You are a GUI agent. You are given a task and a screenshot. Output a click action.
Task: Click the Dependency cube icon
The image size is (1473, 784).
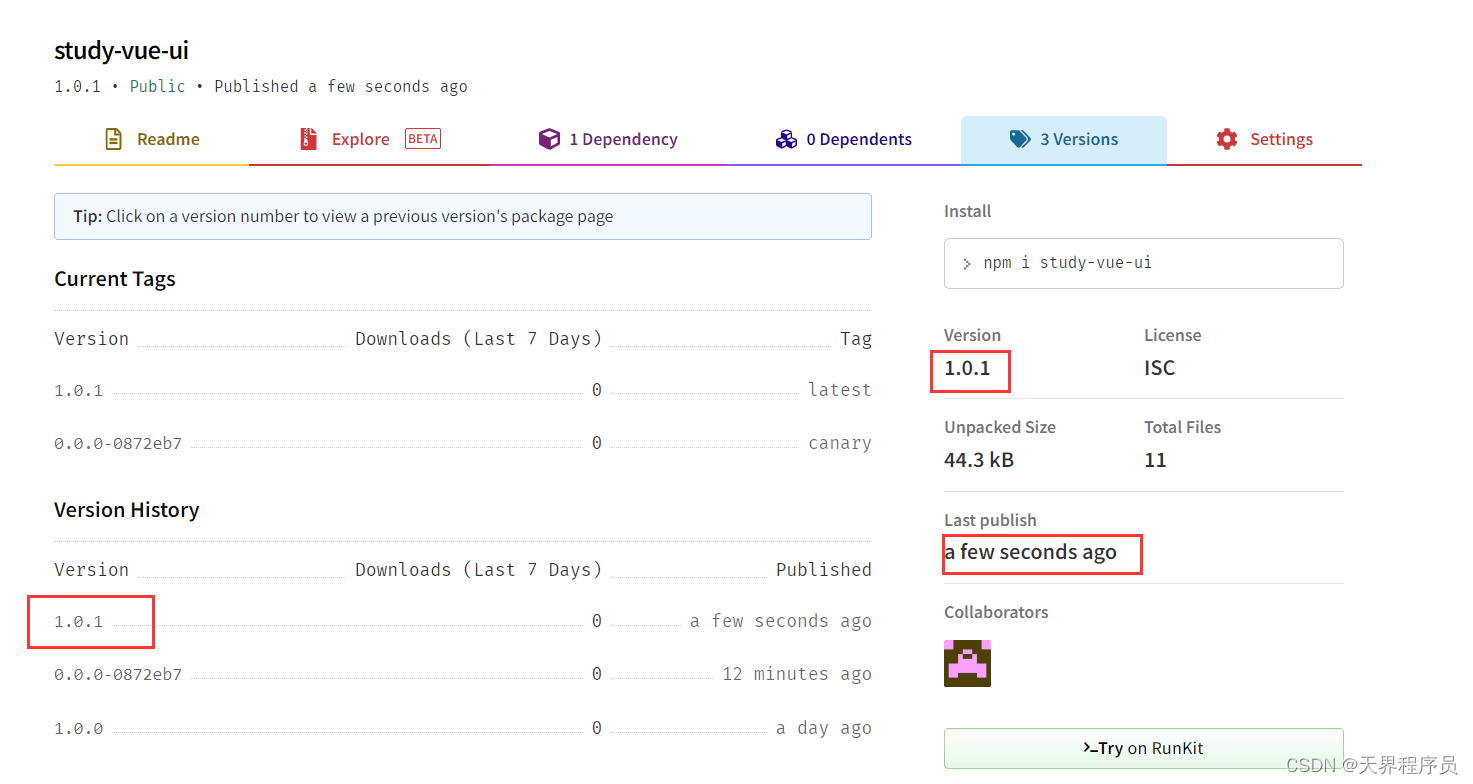pos(549,139)
